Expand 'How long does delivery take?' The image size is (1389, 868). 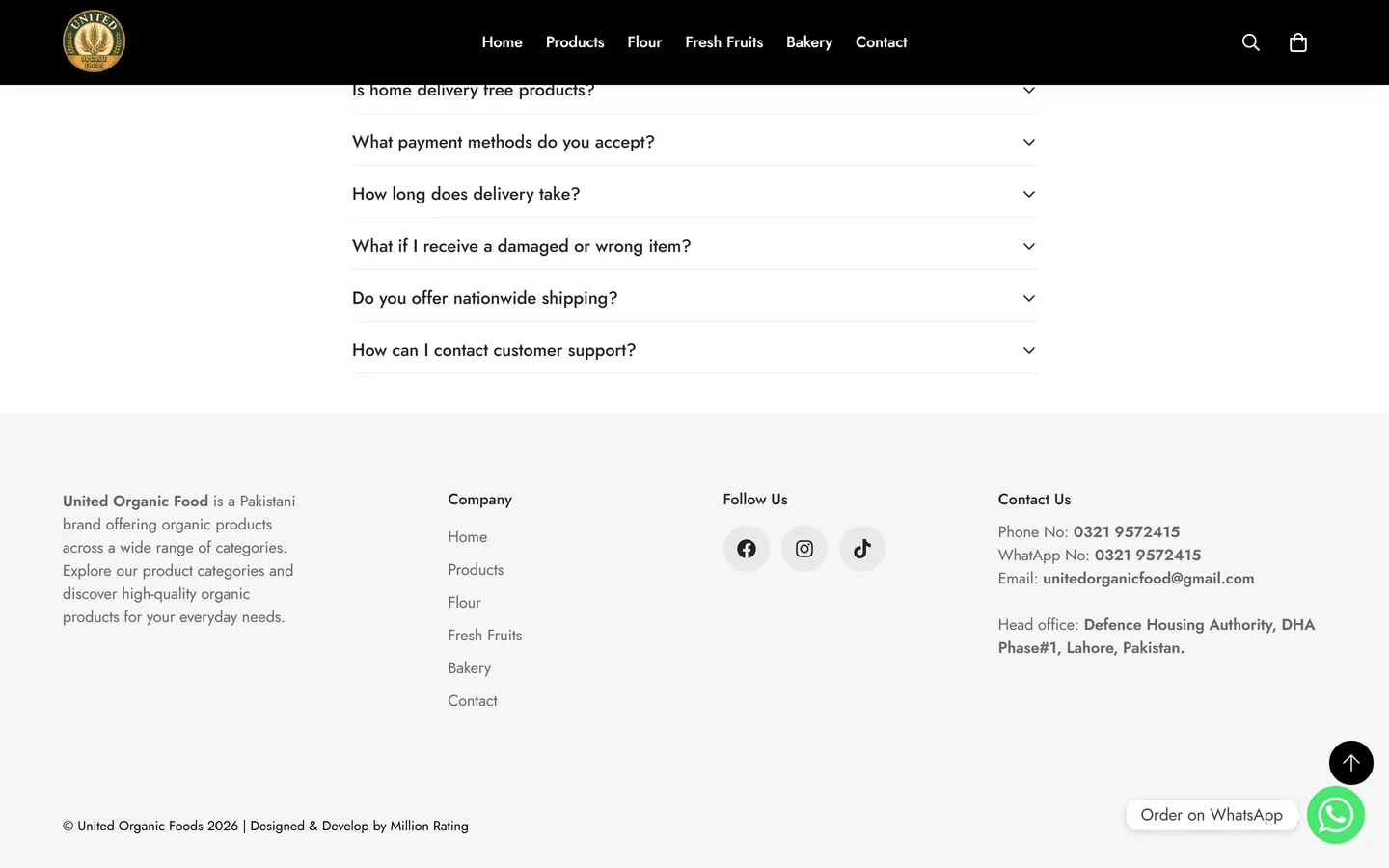click(694, 194)
